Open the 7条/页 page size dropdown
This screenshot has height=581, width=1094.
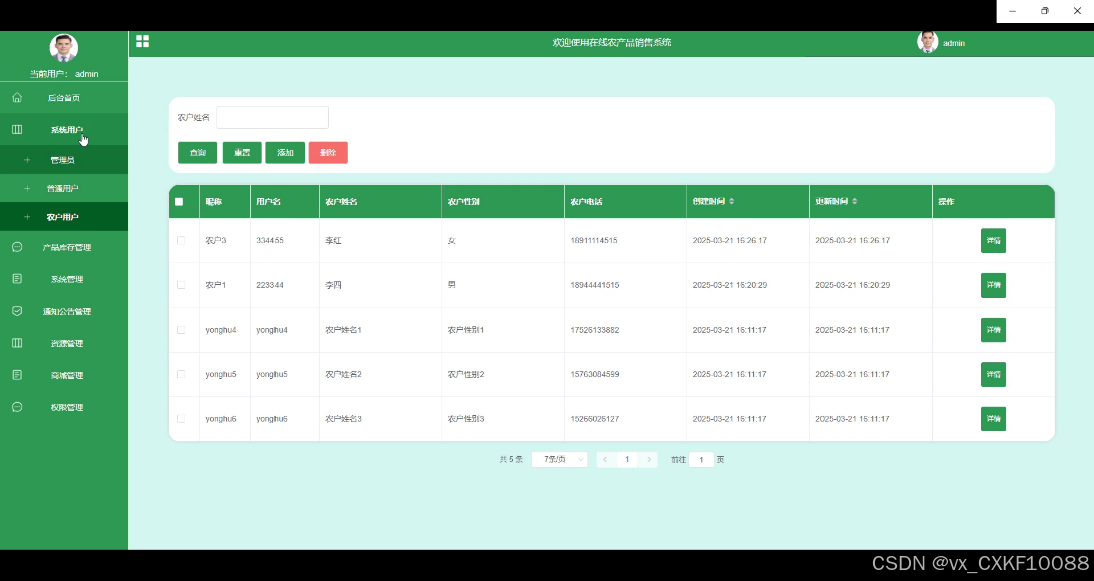coord(559,459)
